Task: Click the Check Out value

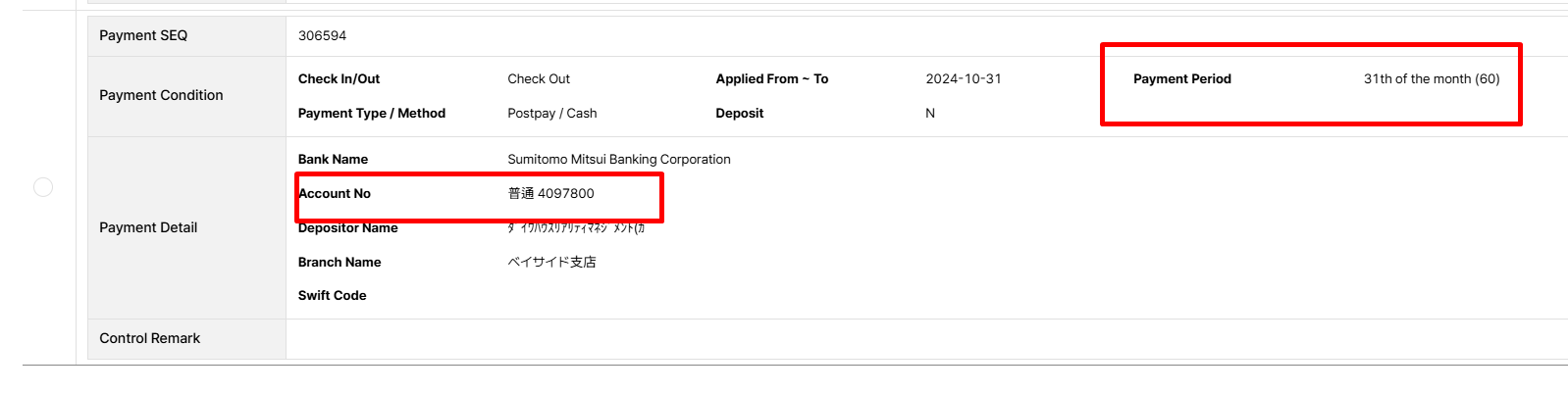Action: pyautogui.click(x=539, y=78)
